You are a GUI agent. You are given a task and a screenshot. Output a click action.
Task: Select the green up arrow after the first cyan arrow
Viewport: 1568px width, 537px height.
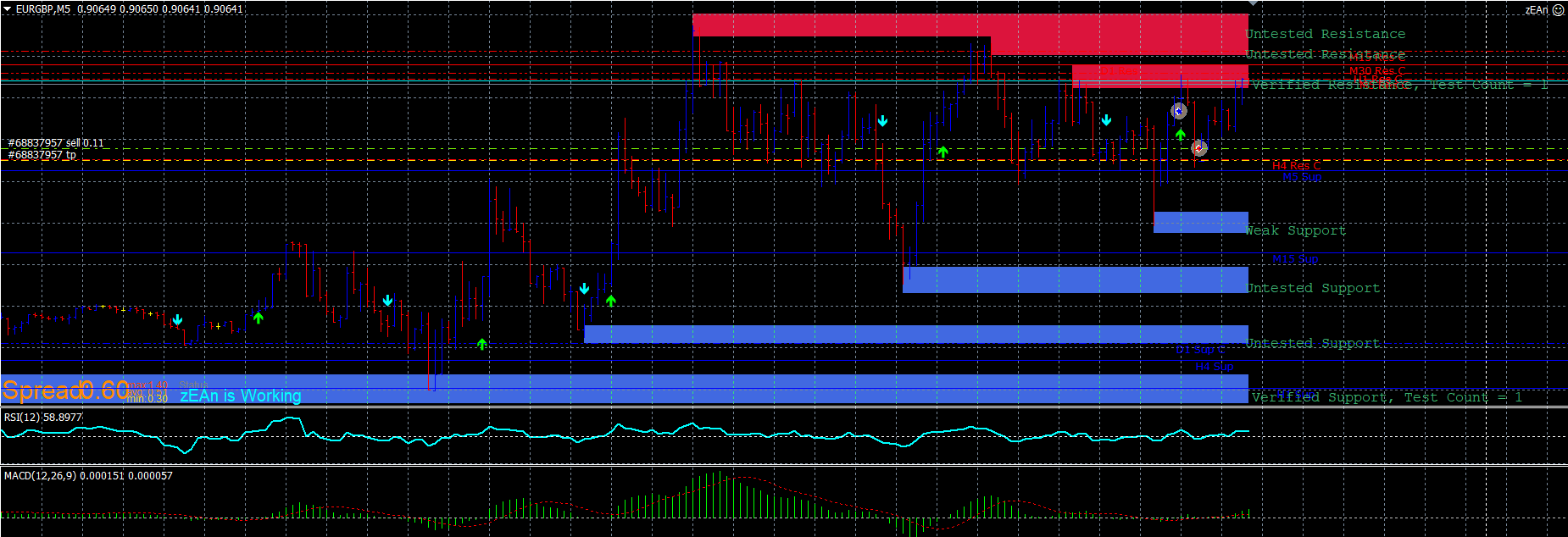[259, 318]
